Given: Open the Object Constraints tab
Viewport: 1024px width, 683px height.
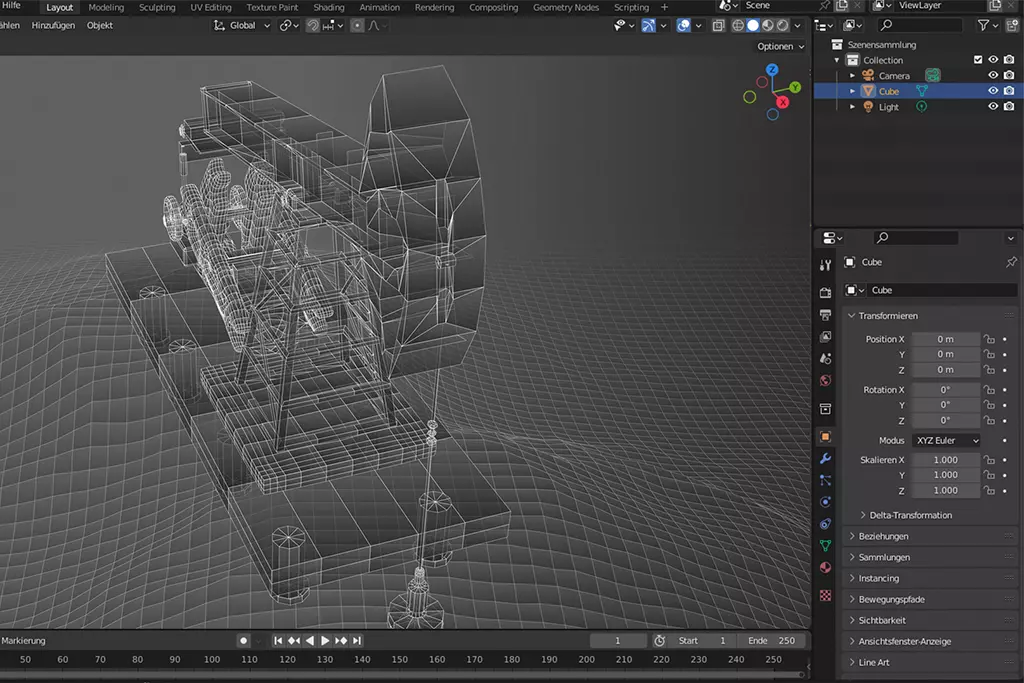Looking at the screenshot, I should click(825, 524).
